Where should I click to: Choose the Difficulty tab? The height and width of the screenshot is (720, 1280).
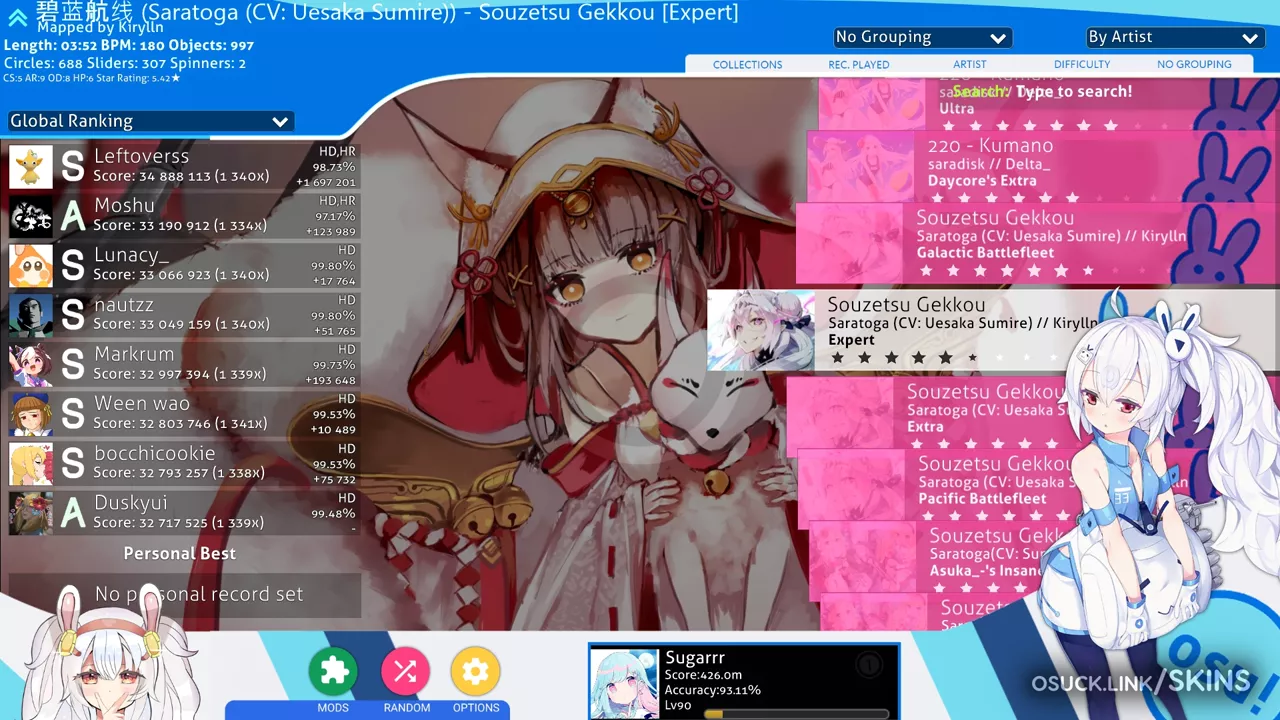point(1082,64)
